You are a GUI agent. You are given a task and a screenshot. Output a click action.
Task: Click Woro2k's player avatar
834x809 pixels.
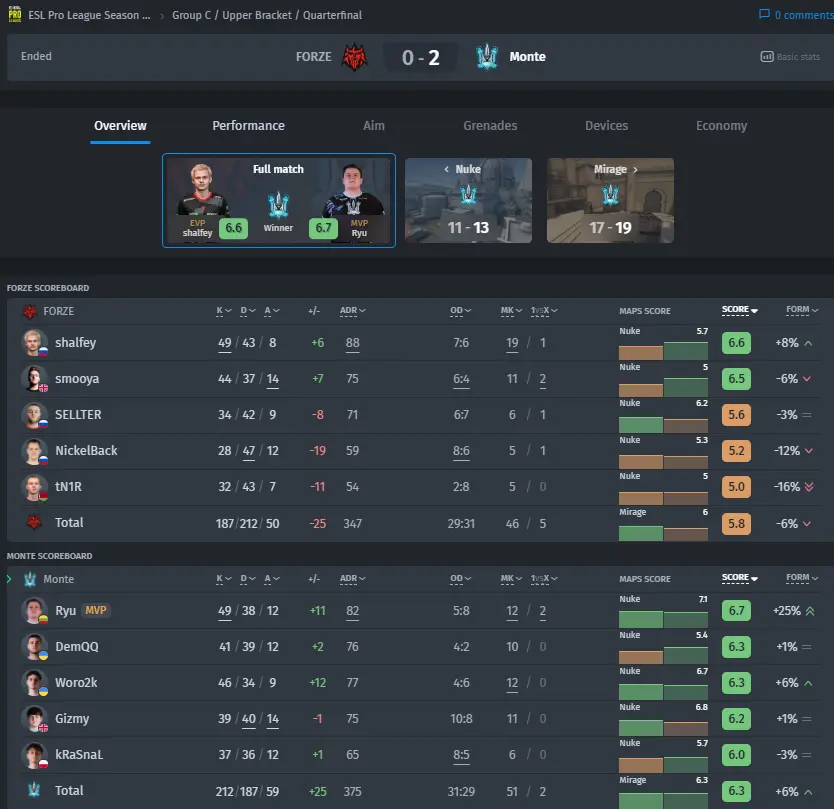coord(34,683)
